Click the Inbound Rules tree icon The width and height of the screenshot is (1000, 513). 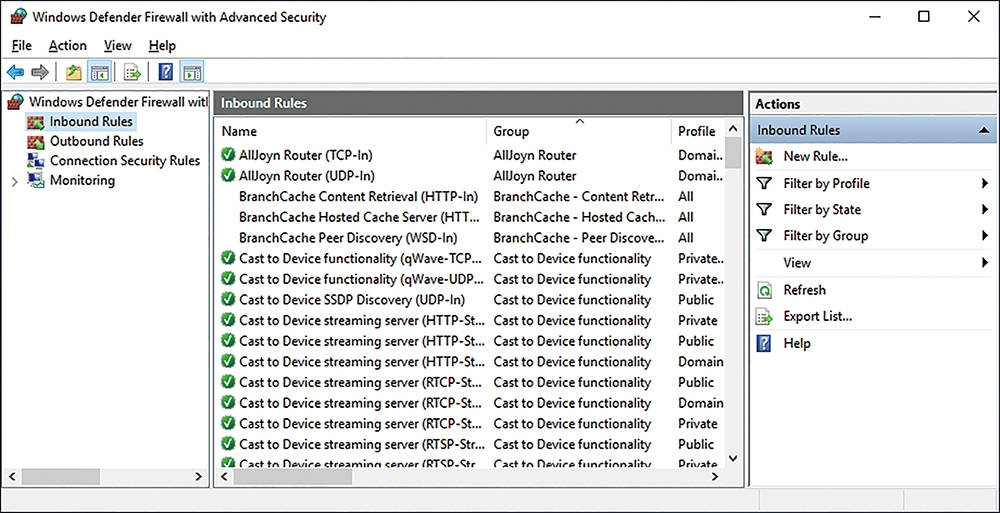[x=36, y=121]
